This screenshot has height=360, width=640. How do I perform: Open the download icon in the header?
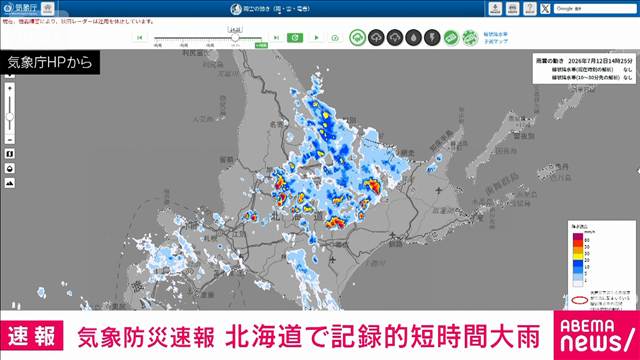pos(495,9)
